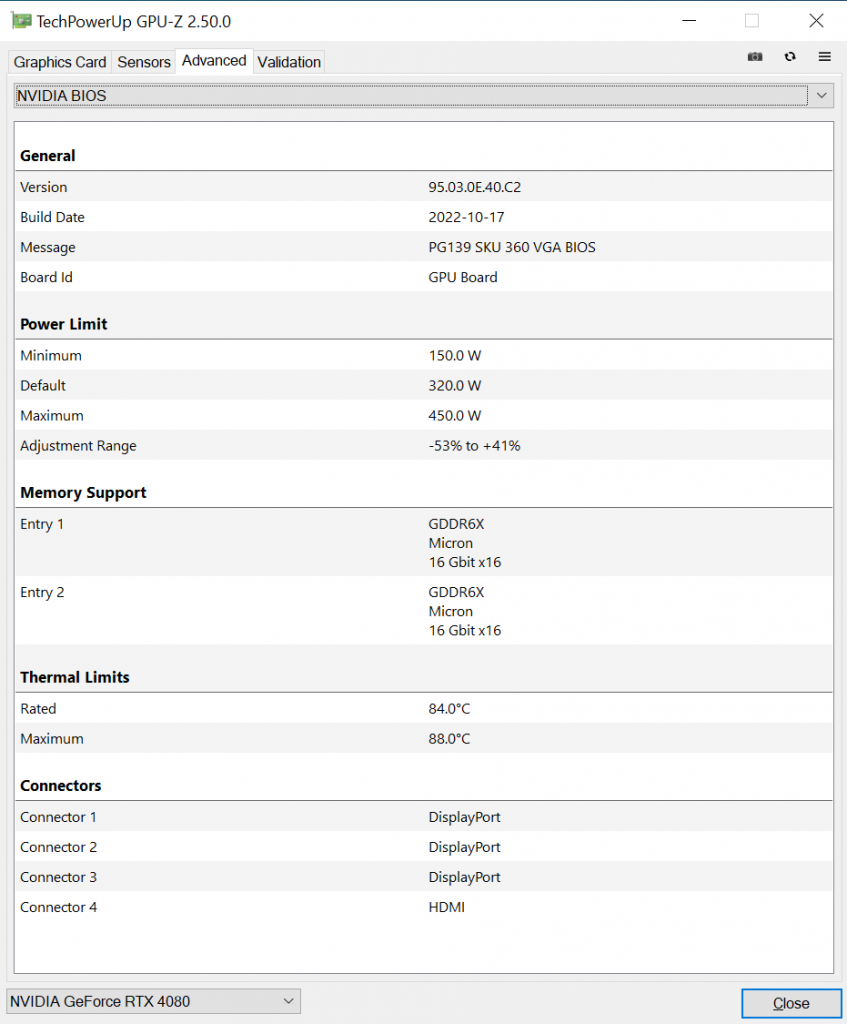This screenshot has width=847, height=1024.
Task: Switch to the Graphics Card tab
Action: pyautogui.click(x=60, y=62)
